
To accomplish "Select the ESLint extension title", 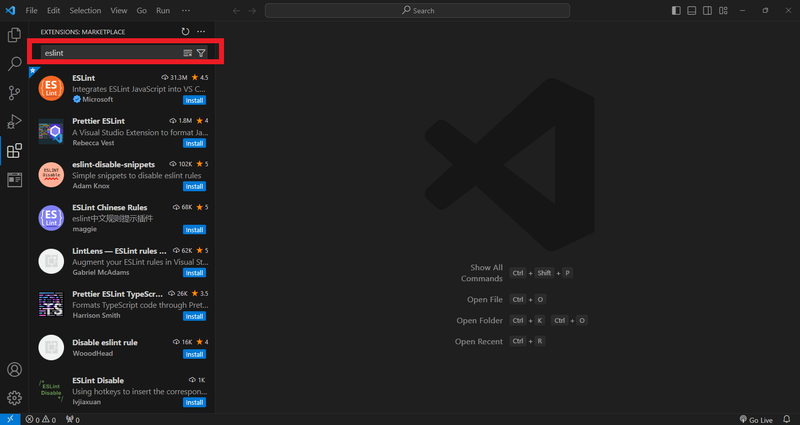I will click(84, 78).
